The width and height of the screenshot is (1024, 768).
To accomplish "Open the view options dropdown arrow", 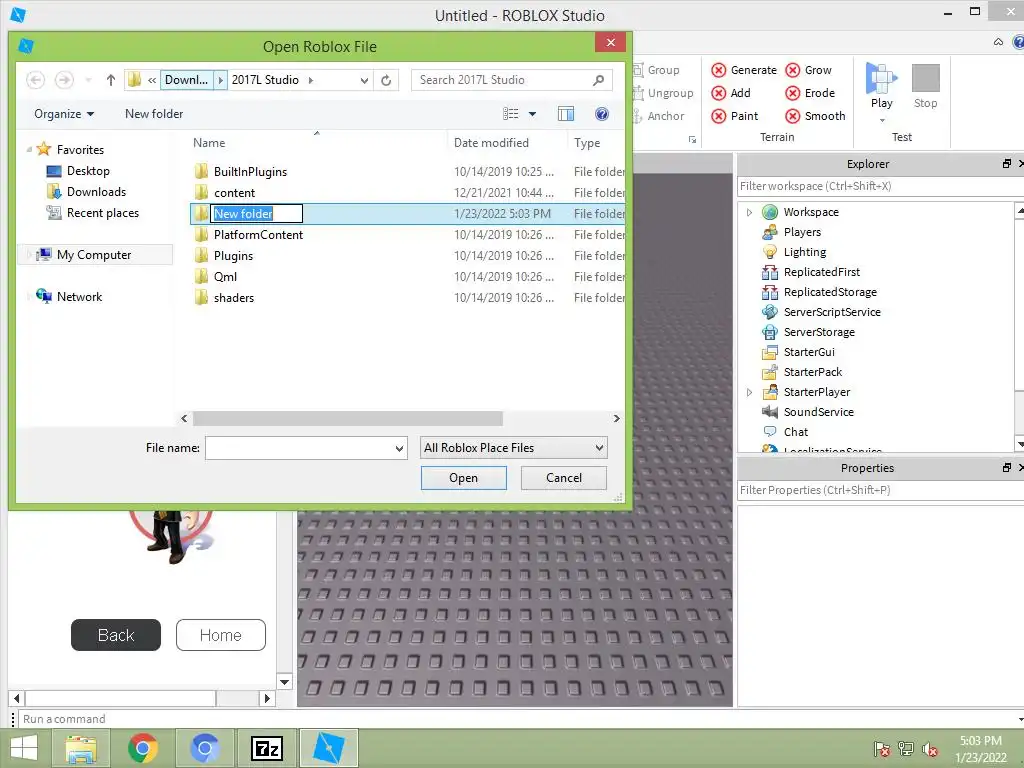I will (532, 114).
